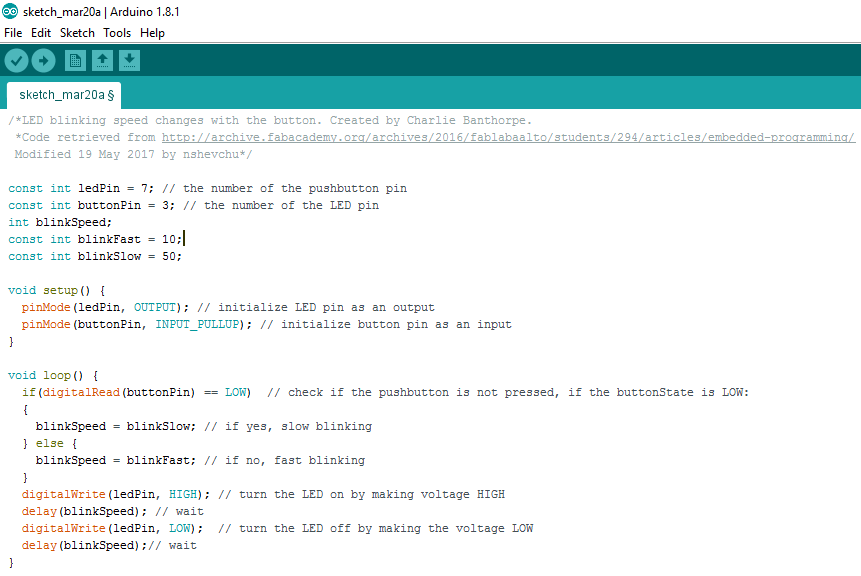Open the Edit menu

[41, 33]
